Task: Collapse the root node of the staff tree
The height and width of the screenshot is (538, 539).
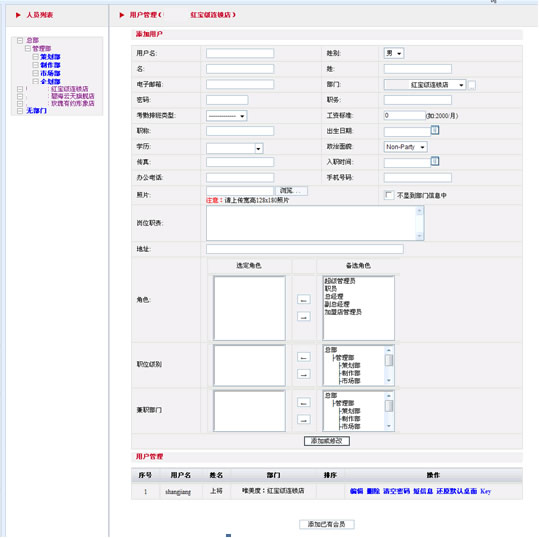Action: click(20, 41)
